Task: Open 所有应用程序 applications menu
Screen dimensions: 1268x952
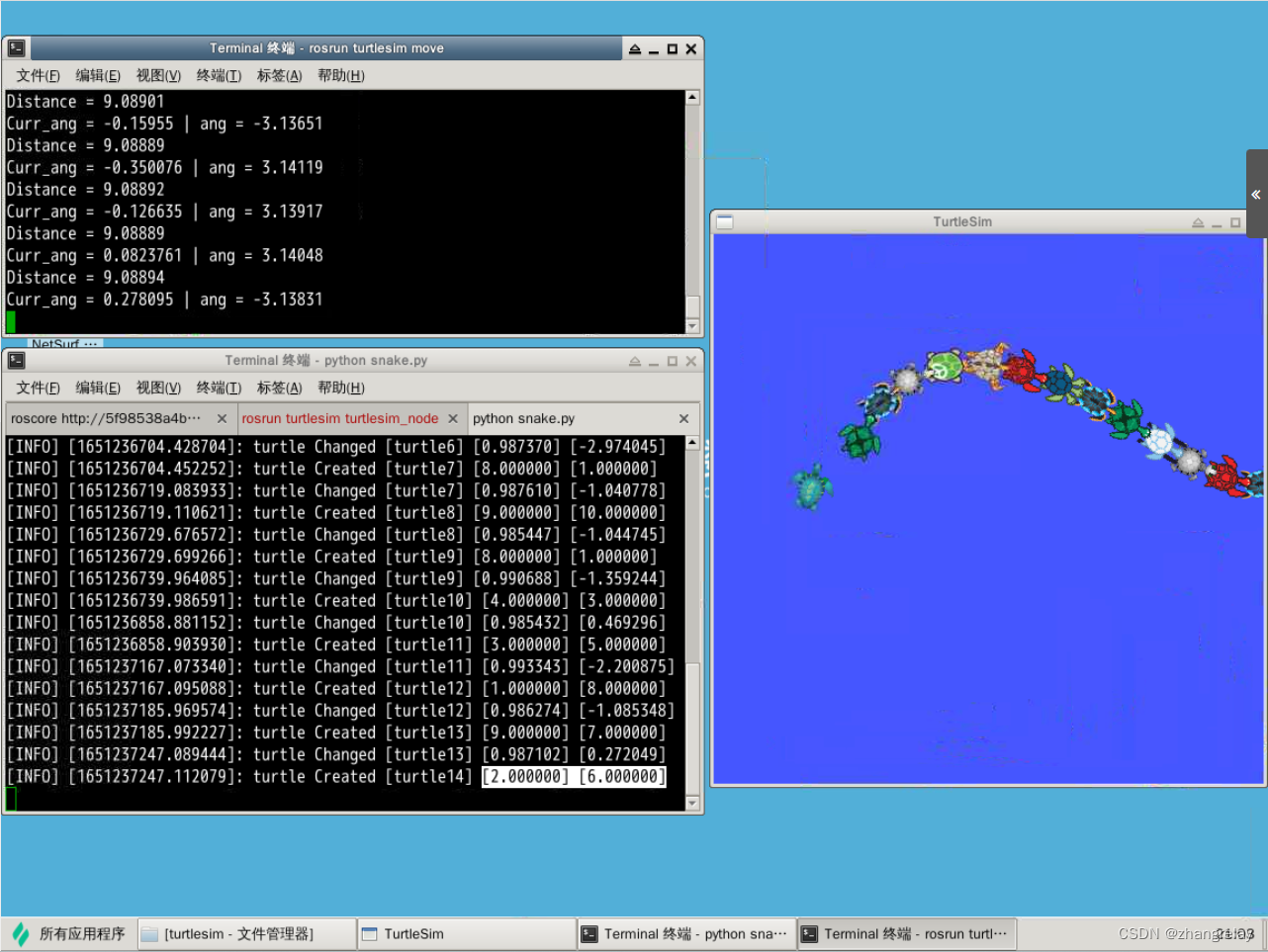Action: click(x=69, y=933)
